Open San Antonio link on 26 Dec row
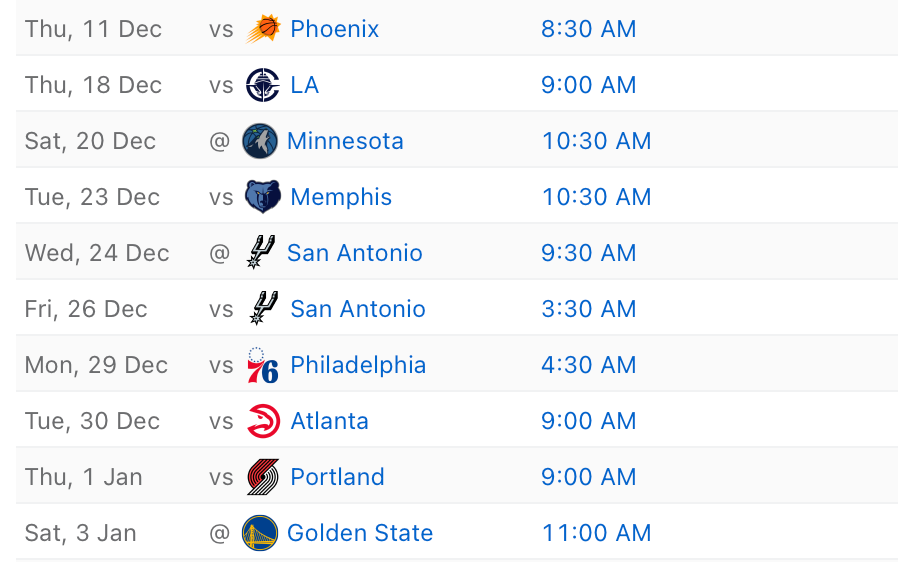The image size is (898, 562). tap(358, 309)
